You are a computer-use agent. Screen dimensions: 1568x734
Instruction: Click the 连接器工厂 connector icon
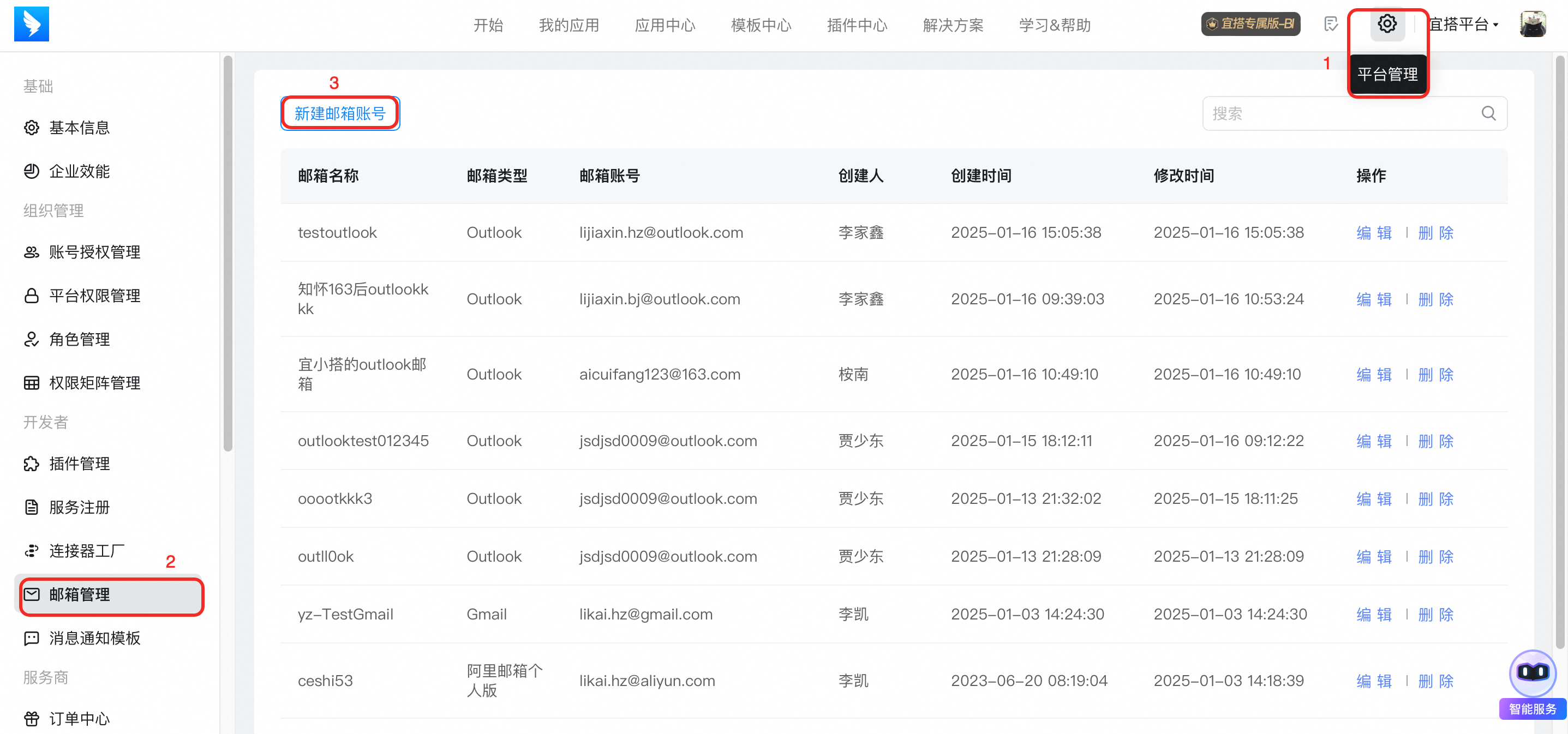pos(32,551)
